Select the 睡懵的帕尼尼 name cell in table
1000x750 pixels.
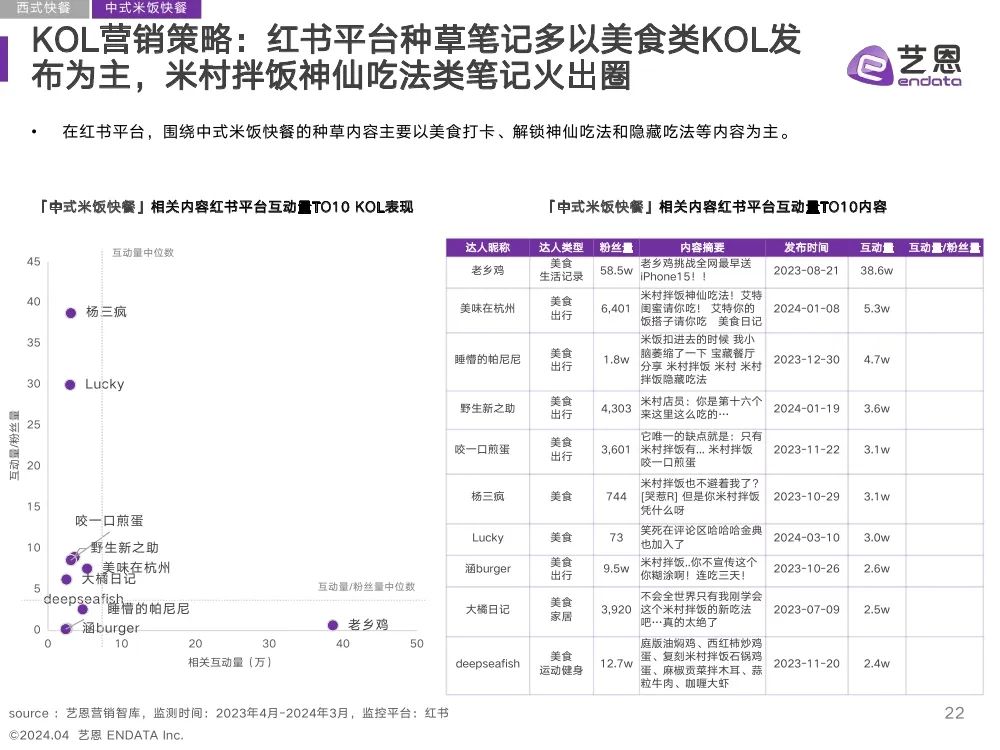pos(488,360)
